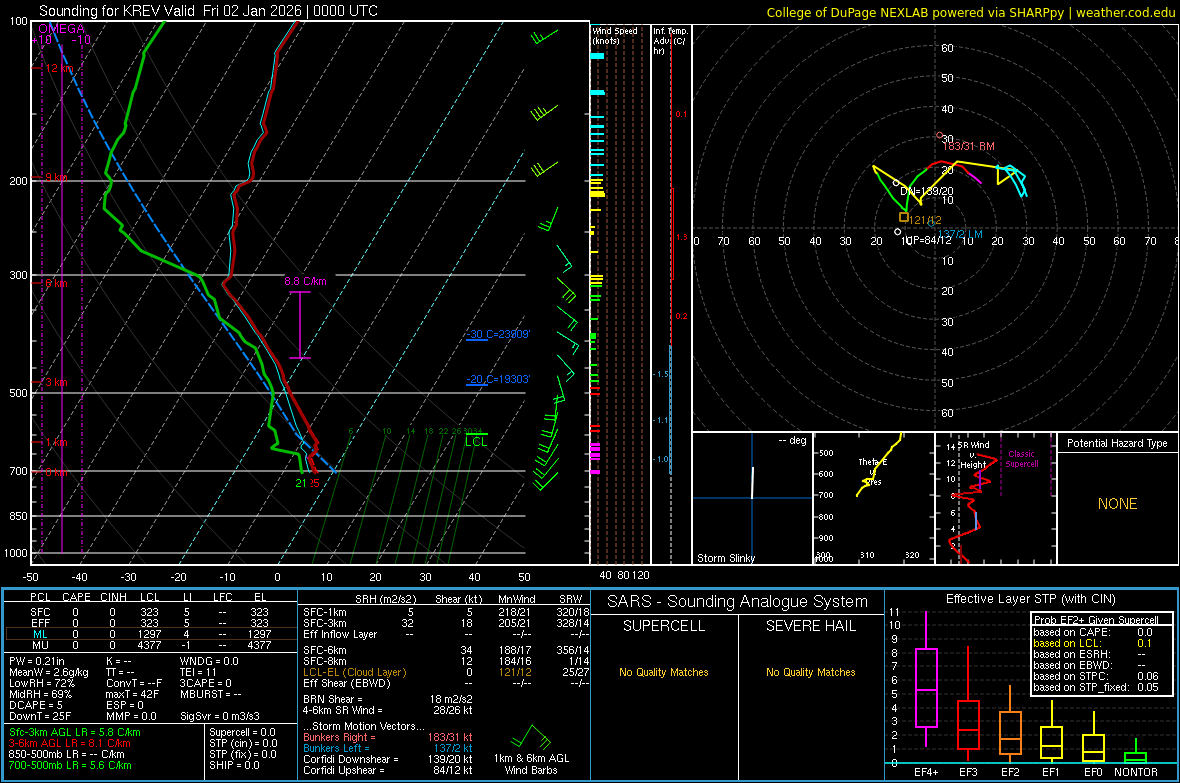Image resolution: width=1180 pixels, height=783 pixels.
Task: Click the green LCL label on the skew-T
Action: [476, 442]
